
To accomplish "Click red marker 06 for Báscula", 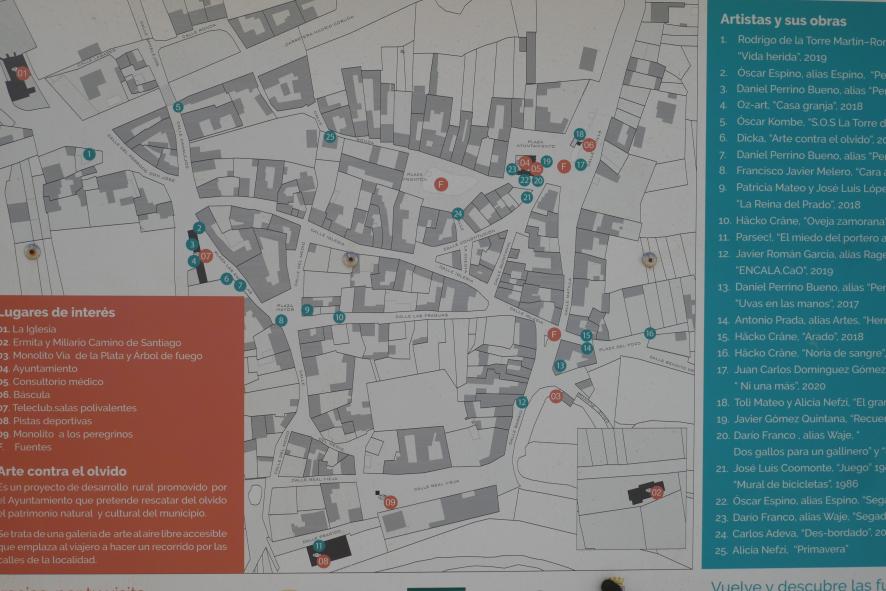I will (x=589, y=145).
